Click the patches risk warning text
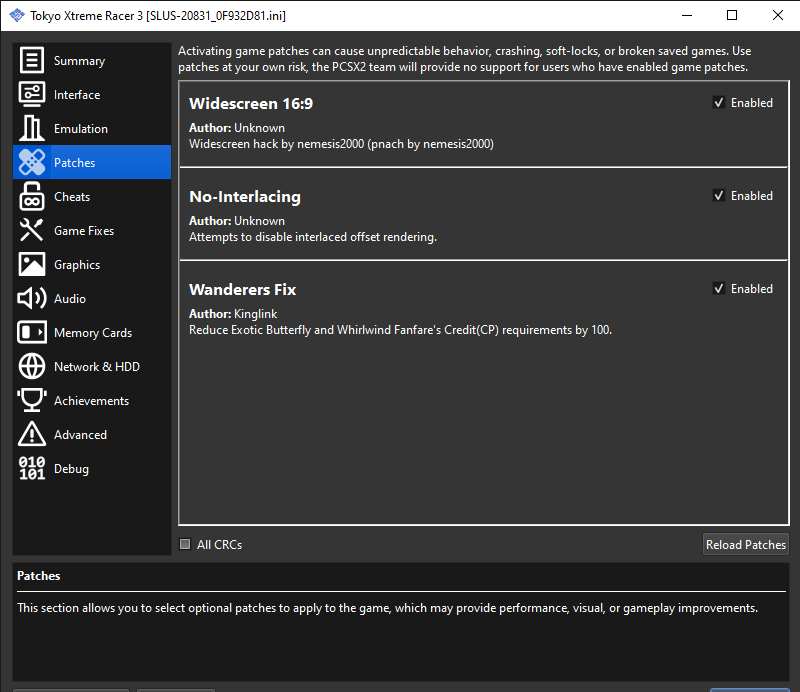 [x=464, y=59]
